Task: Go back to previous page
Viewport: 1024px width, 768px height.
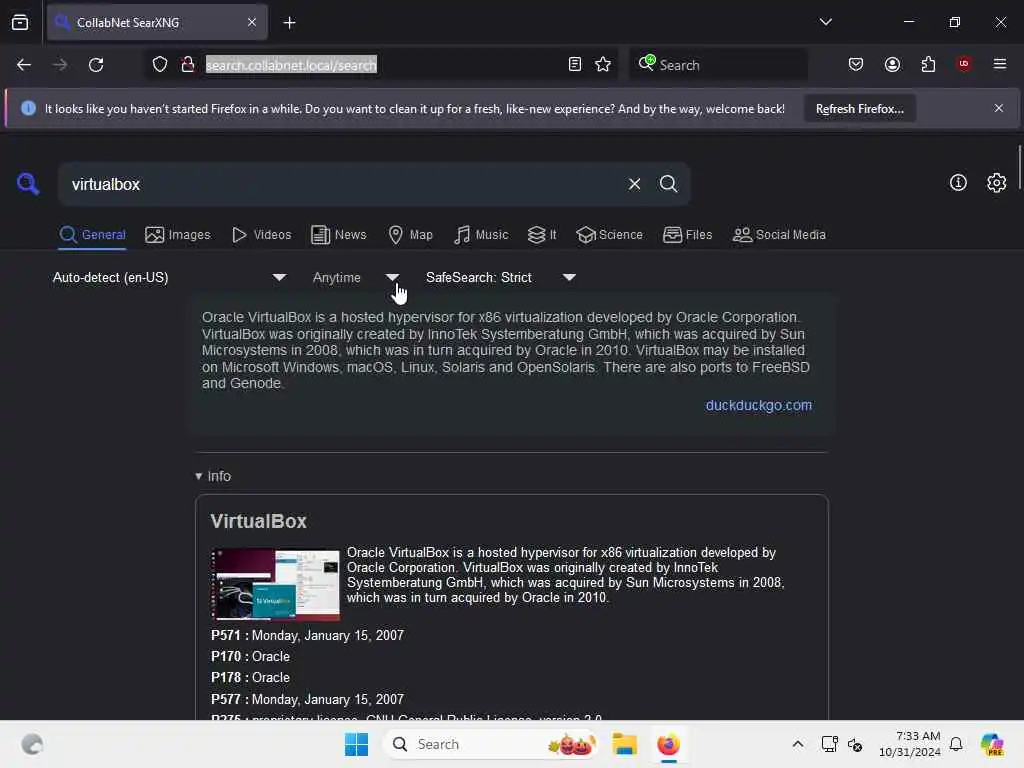Action: click(24, 65)
